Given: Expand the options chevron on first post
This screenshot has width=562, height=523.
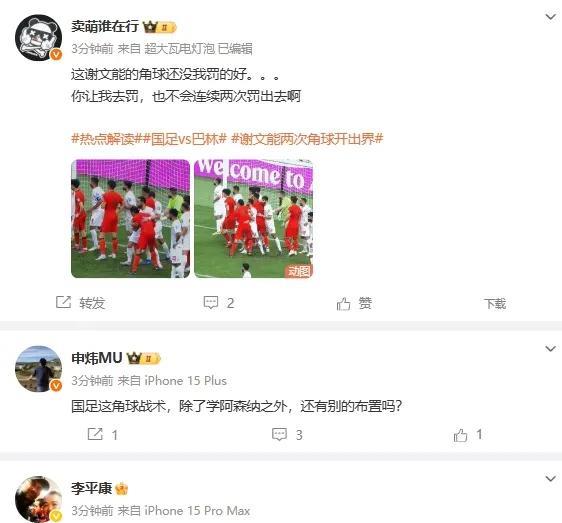Looking at the screenshot, I should tap(550, 17).
